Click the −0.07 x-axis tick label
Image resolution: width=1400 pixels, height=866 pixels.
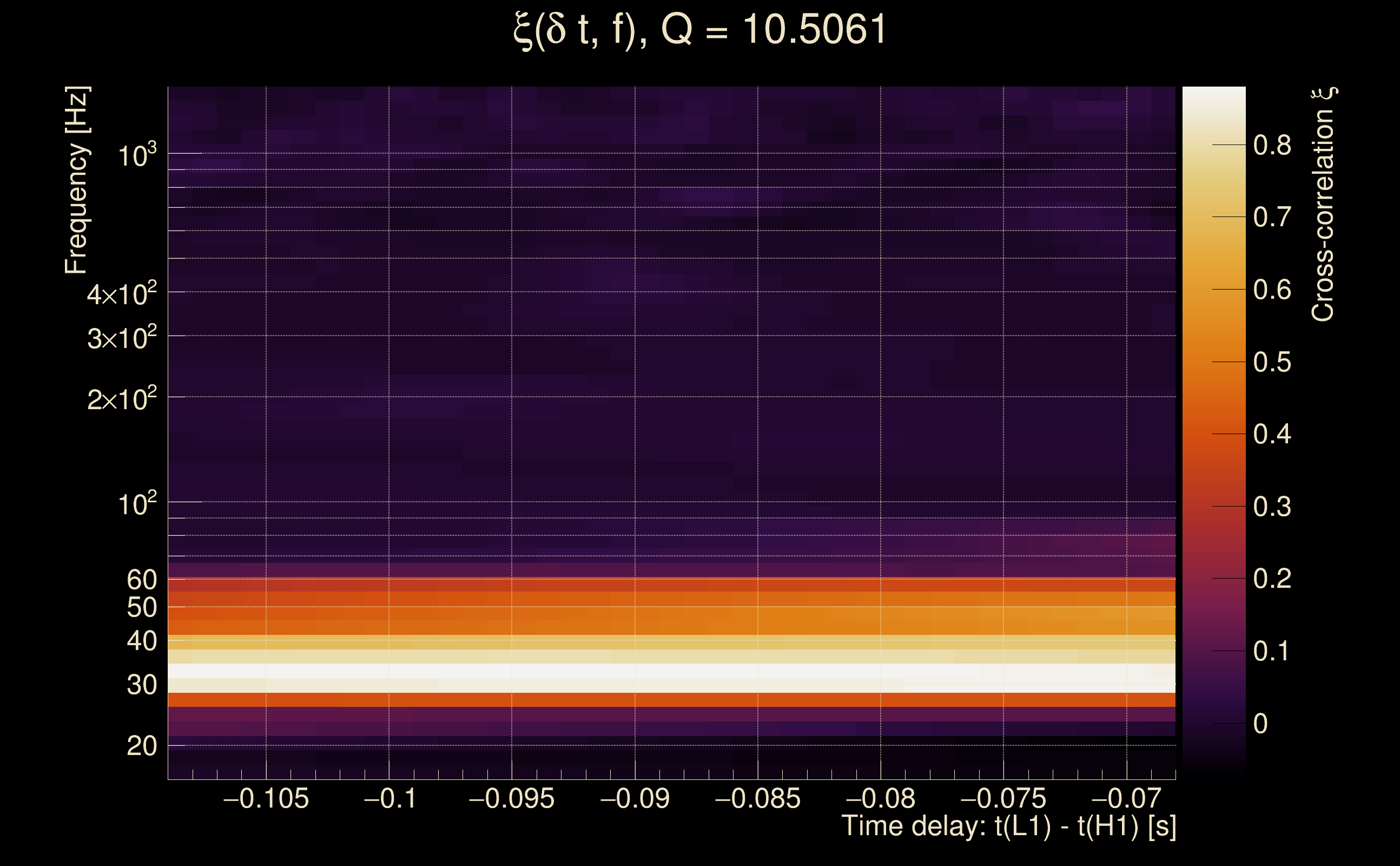tap(1126, 798)
